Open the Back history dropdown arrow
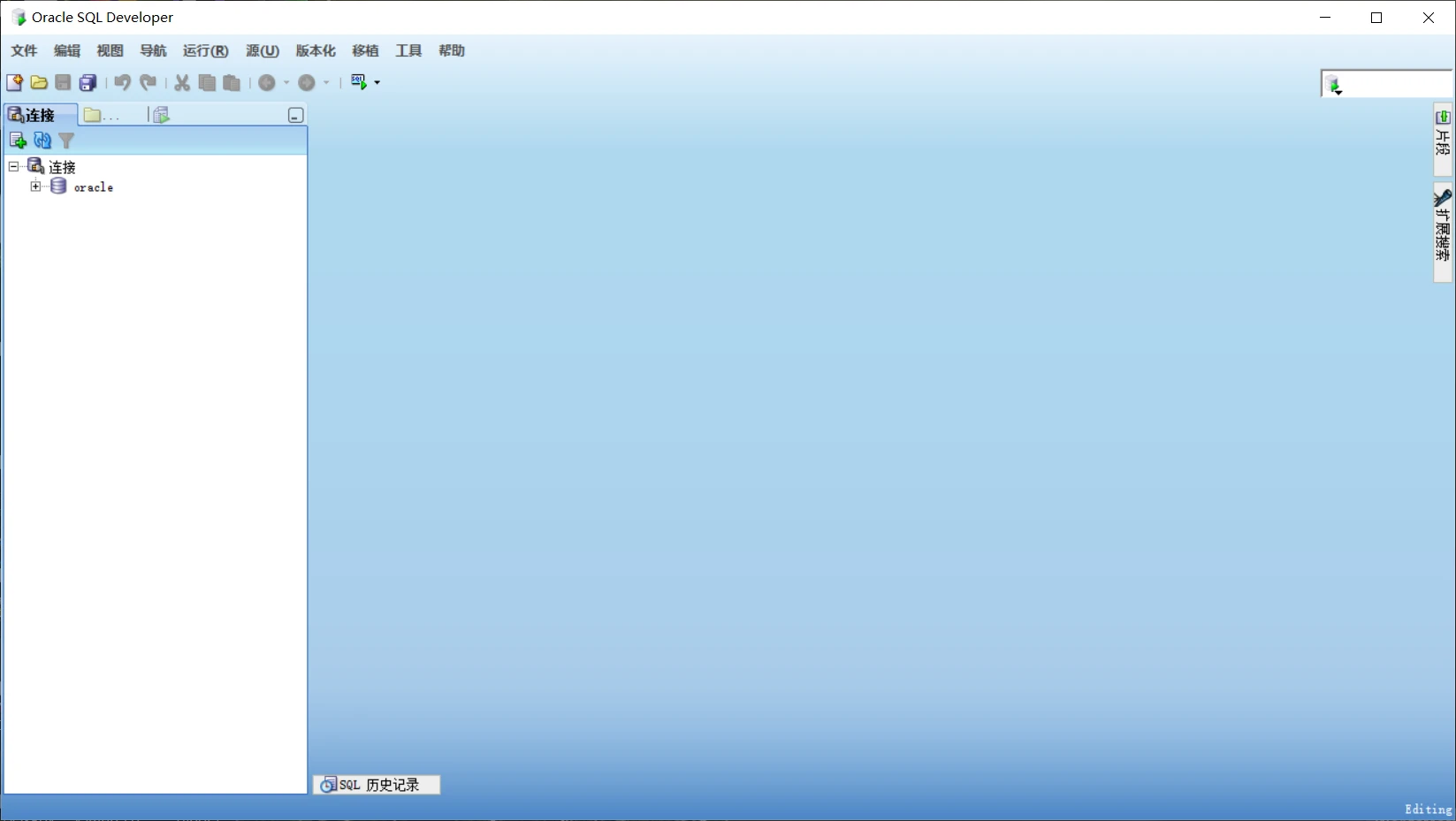The height and width of the screenshot is (821, 1456). tap(286, 82)
